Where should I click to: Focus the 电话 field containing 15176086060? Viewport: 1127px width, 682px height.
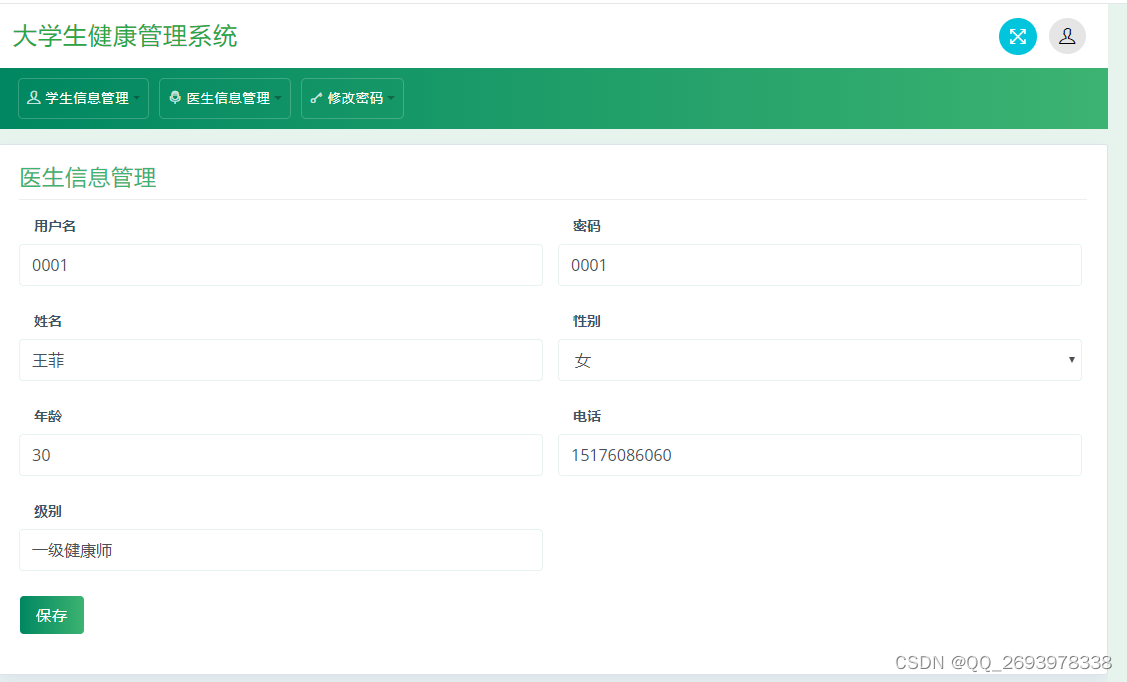[x=819, y=455]
